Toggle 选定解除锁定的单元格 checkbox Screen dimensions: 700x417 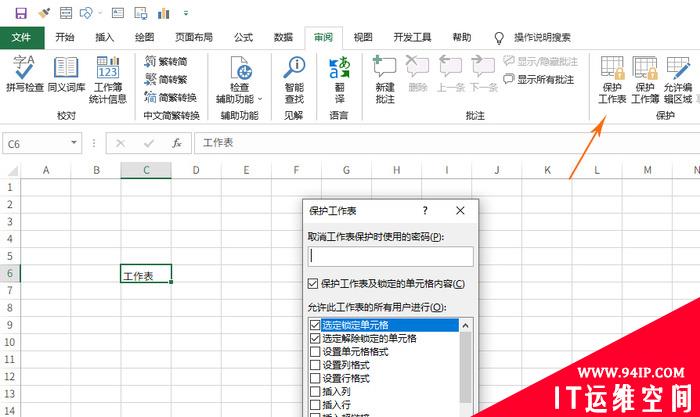coord(315,338)
